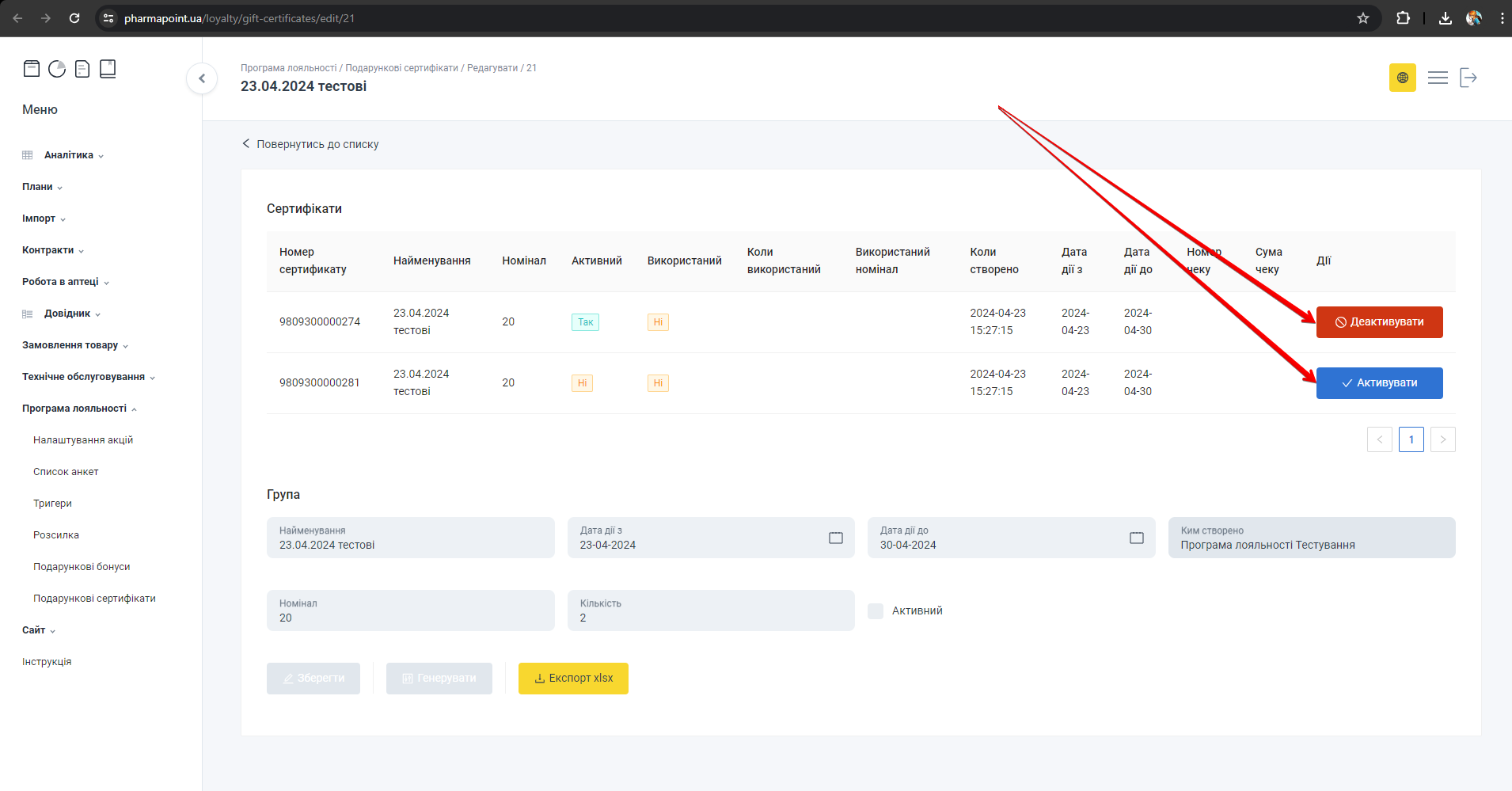
Task: Open language selector globe icon
Action: click(x=1402, y=78)
